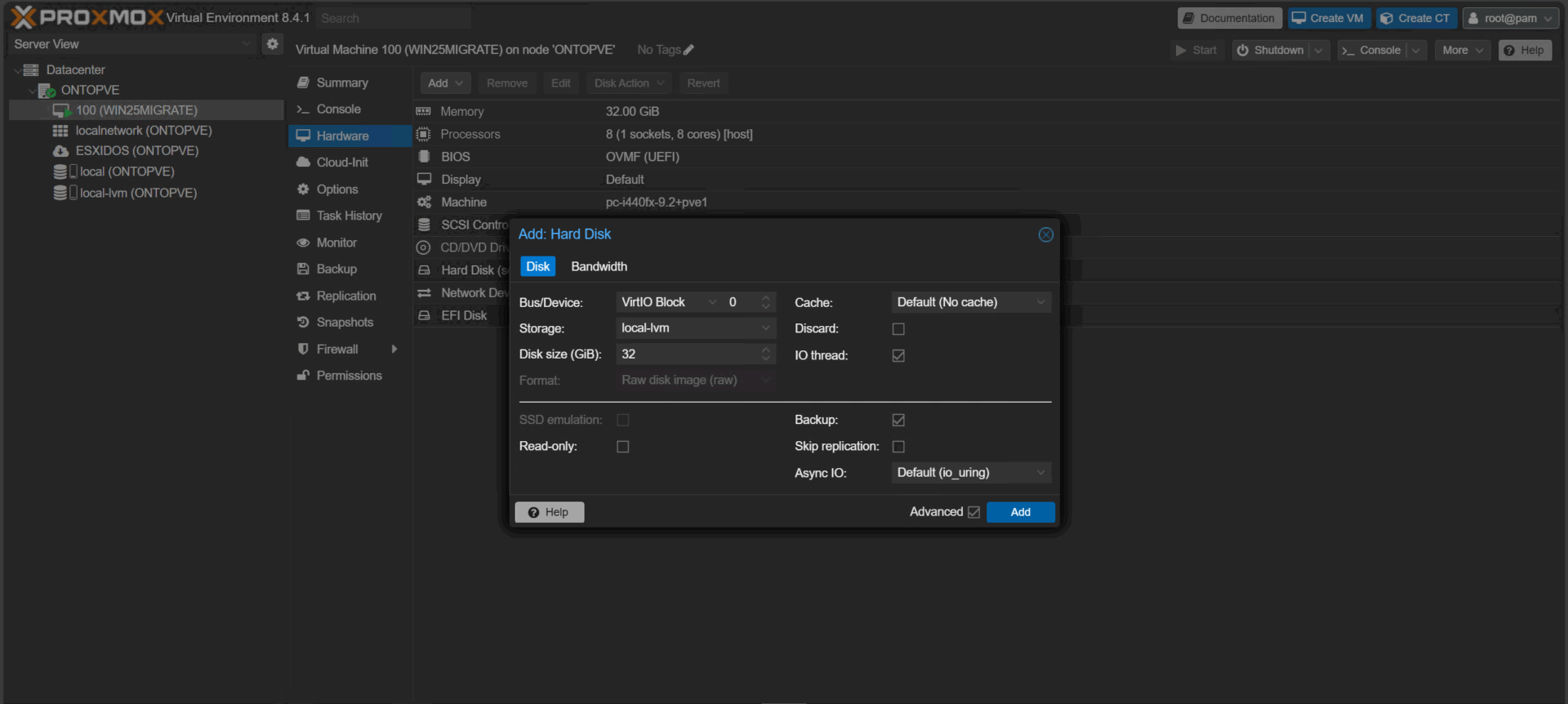Click the Memory row icon
The width and height of the screenshot is (1568, 704).
pyautogui.click(x=423, y=111)
